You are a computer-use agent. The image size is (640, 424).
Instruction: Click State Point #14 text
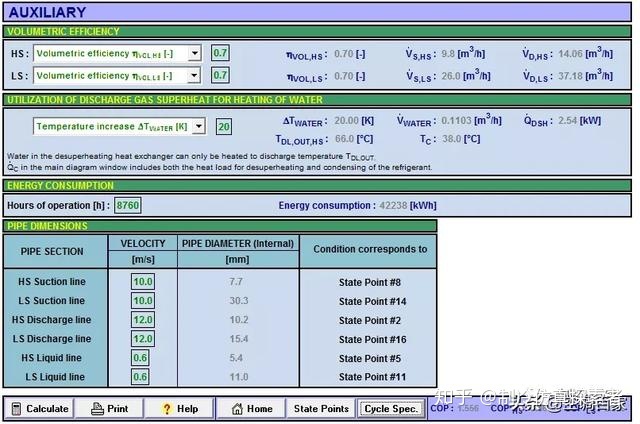pyautogui.click(x=372, y=302)
